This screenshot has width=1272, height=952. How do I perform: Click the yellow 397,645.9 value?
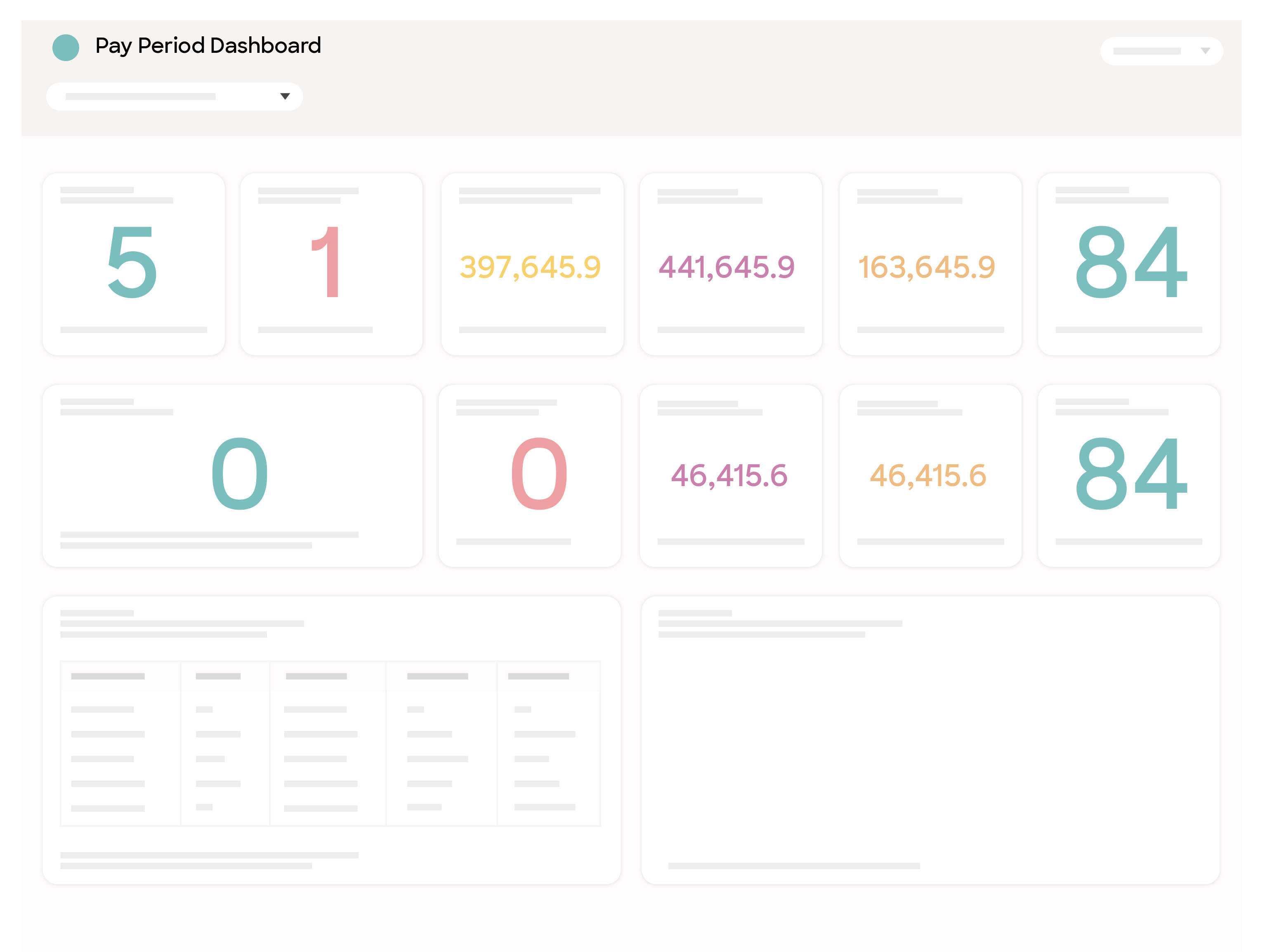coord(530,267)
